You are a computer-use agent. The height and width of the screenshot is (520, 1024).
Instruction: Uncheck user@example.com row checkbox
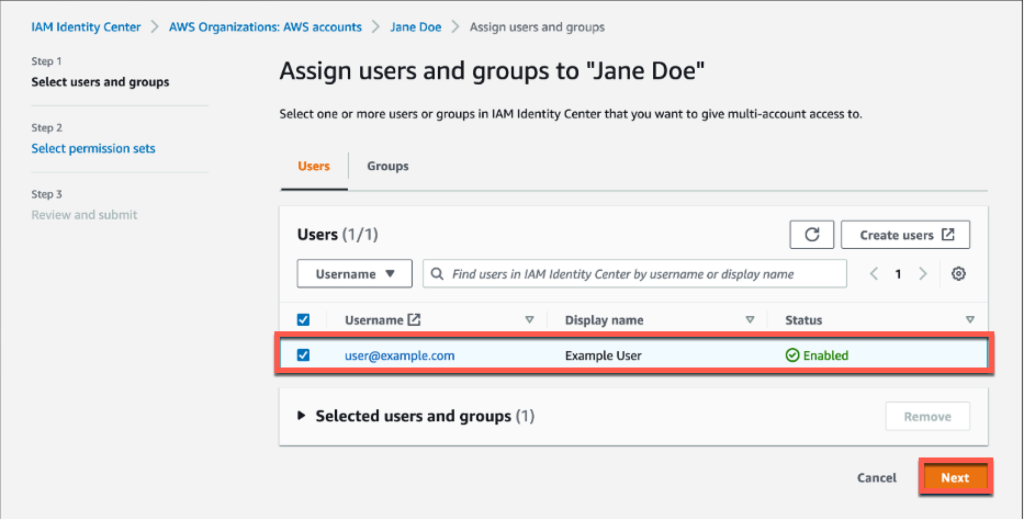pyautogui.click(x=303, y=355)
